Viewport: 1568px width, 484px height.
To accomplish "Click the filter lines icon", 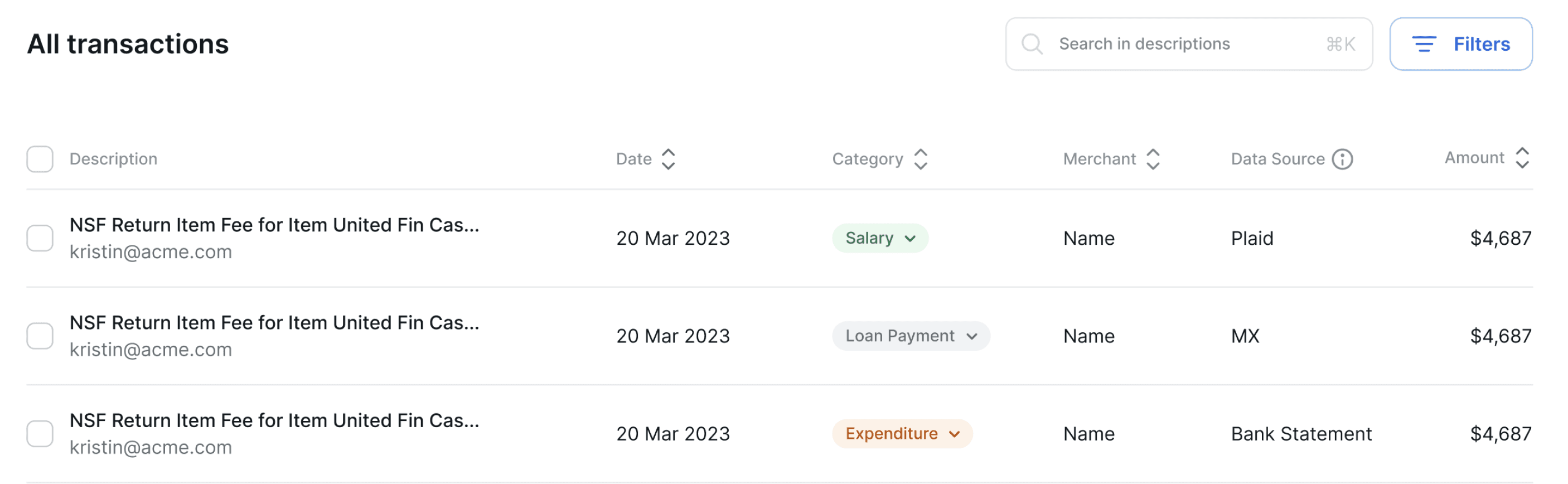I will 1424,44.
